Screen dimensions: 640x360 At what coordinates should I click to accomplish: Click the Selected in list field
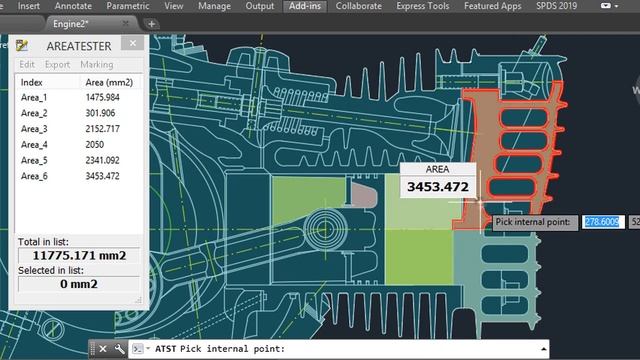(x=79, y=284)
